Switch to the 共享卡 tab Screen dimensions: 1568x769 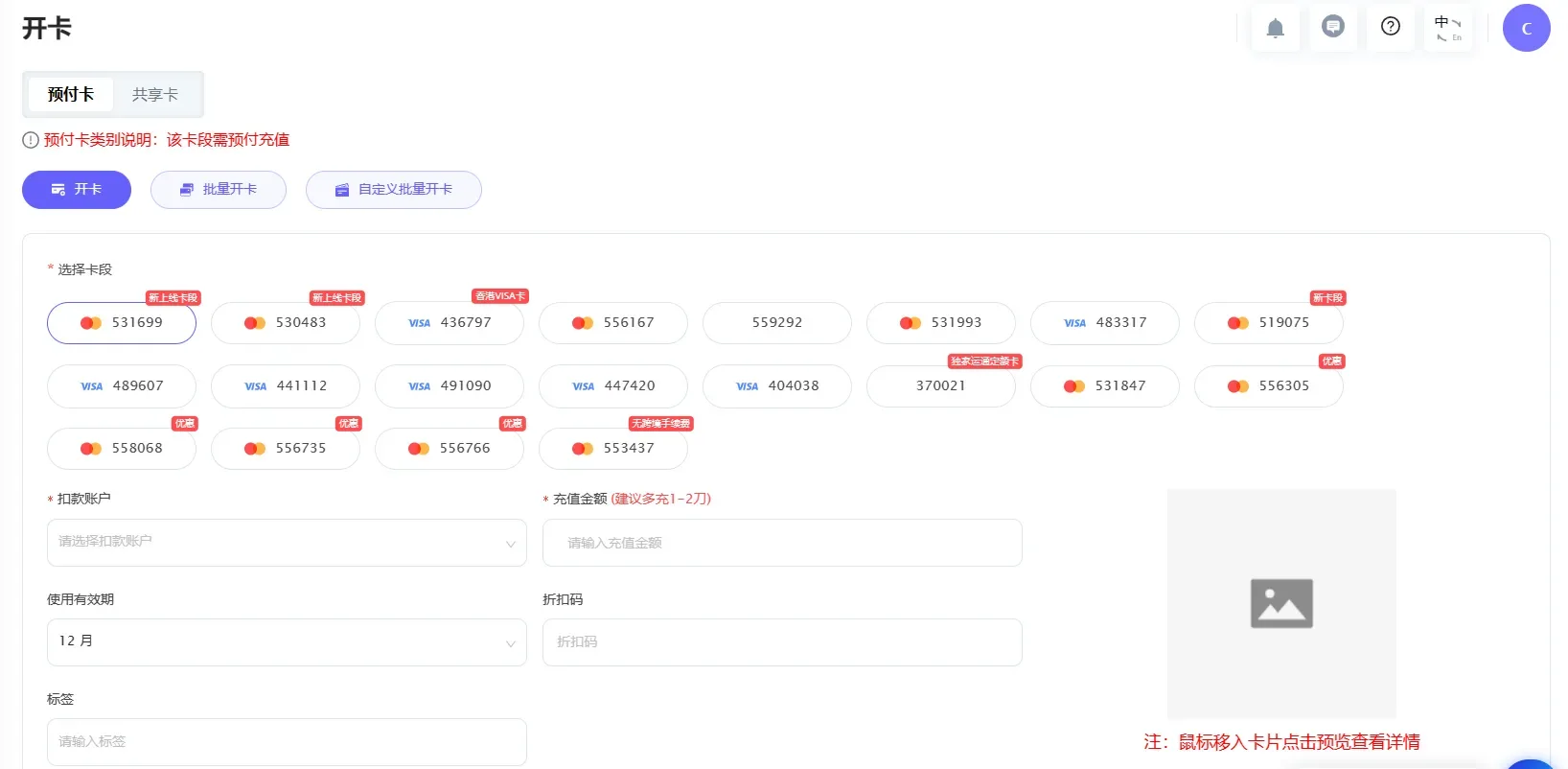[x=155, y=94]
